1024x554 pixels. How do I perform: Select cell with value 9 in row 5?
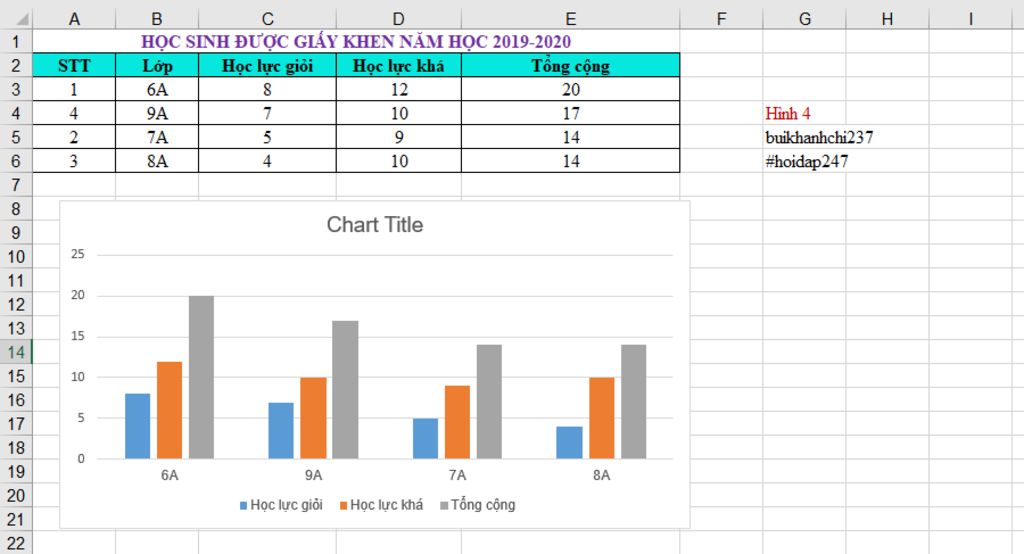tap(398, 137)
